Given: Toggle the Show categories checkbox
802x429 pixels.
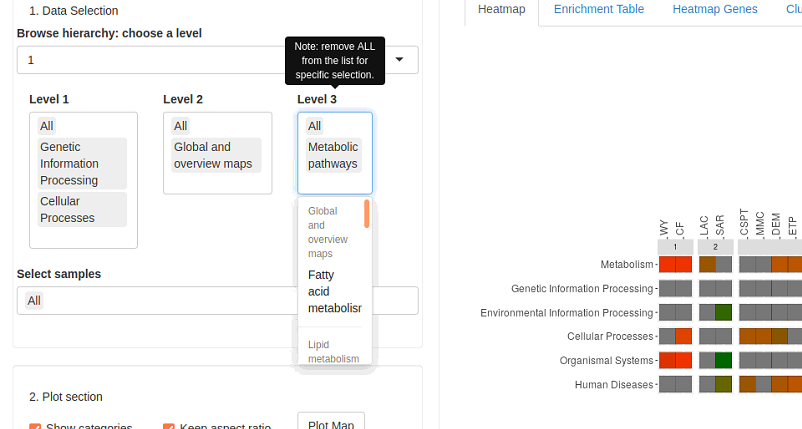Looking at the screenshot, I should [x=35, y=426].
